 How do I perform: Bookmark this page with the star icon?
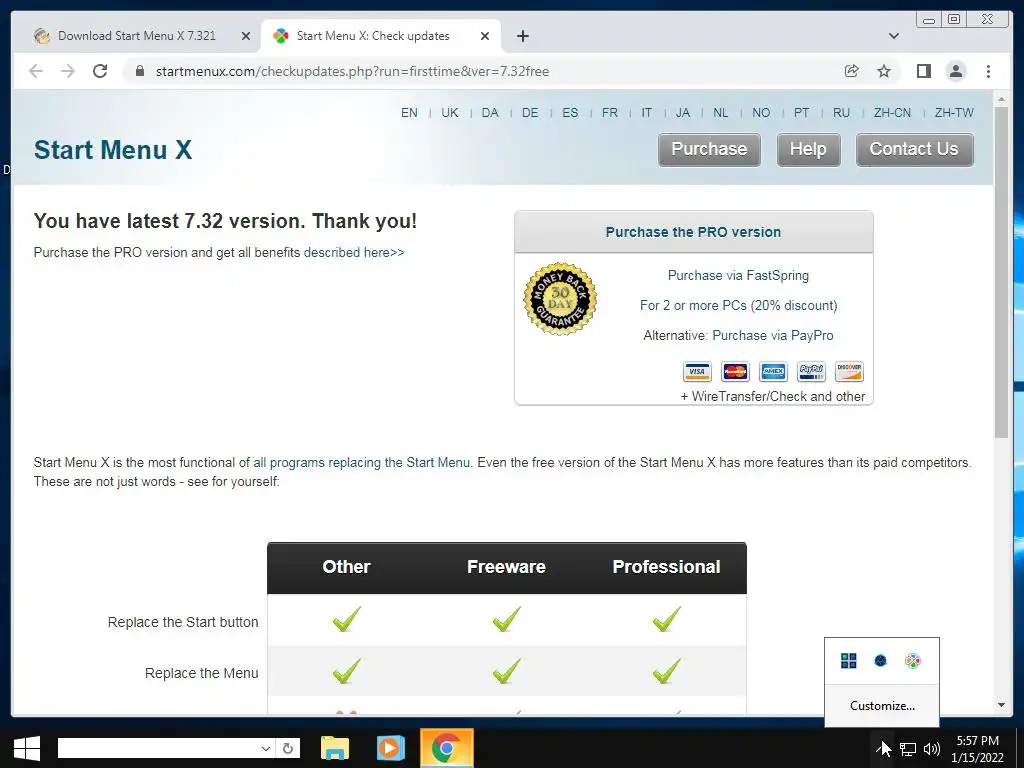[884, 71]
